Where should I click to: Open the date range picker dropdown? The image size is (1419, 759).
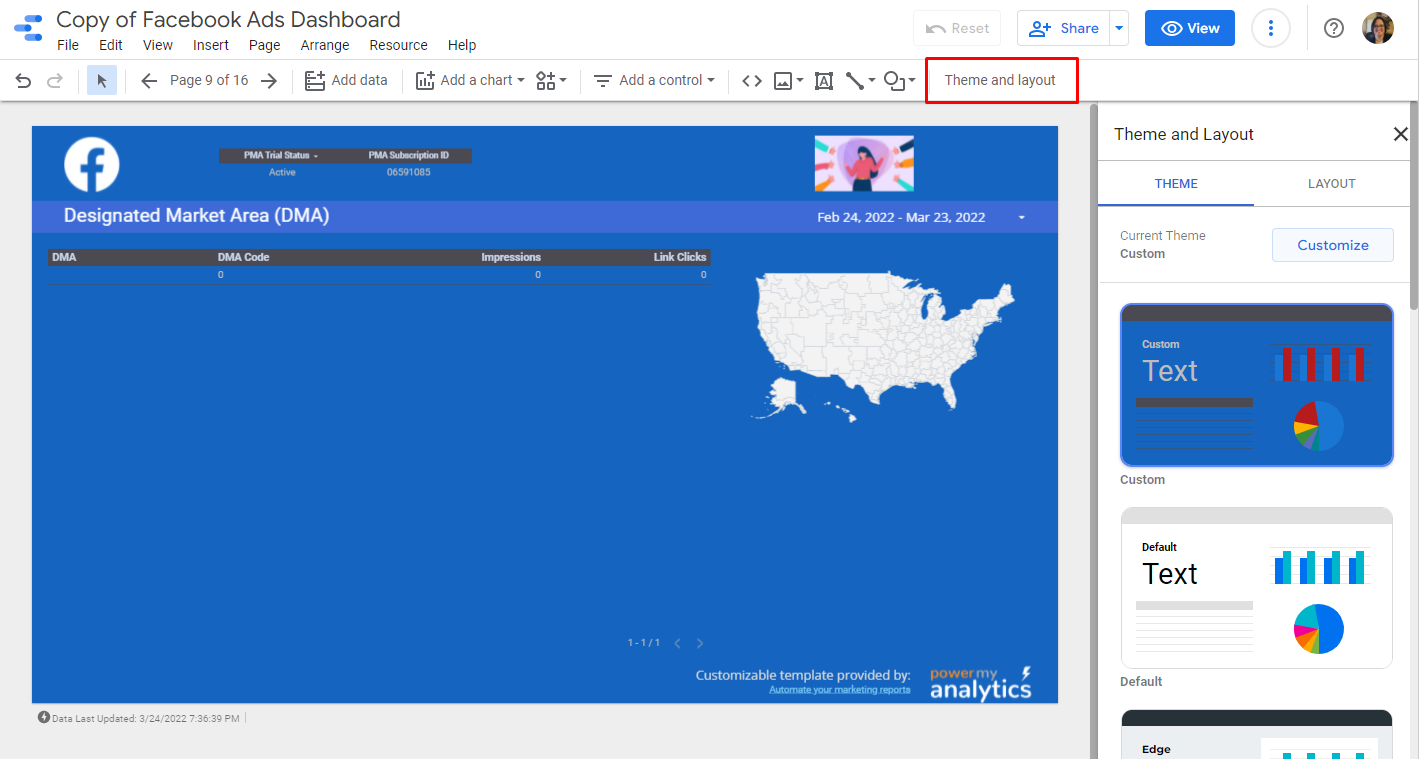(x=1021, y=218)
